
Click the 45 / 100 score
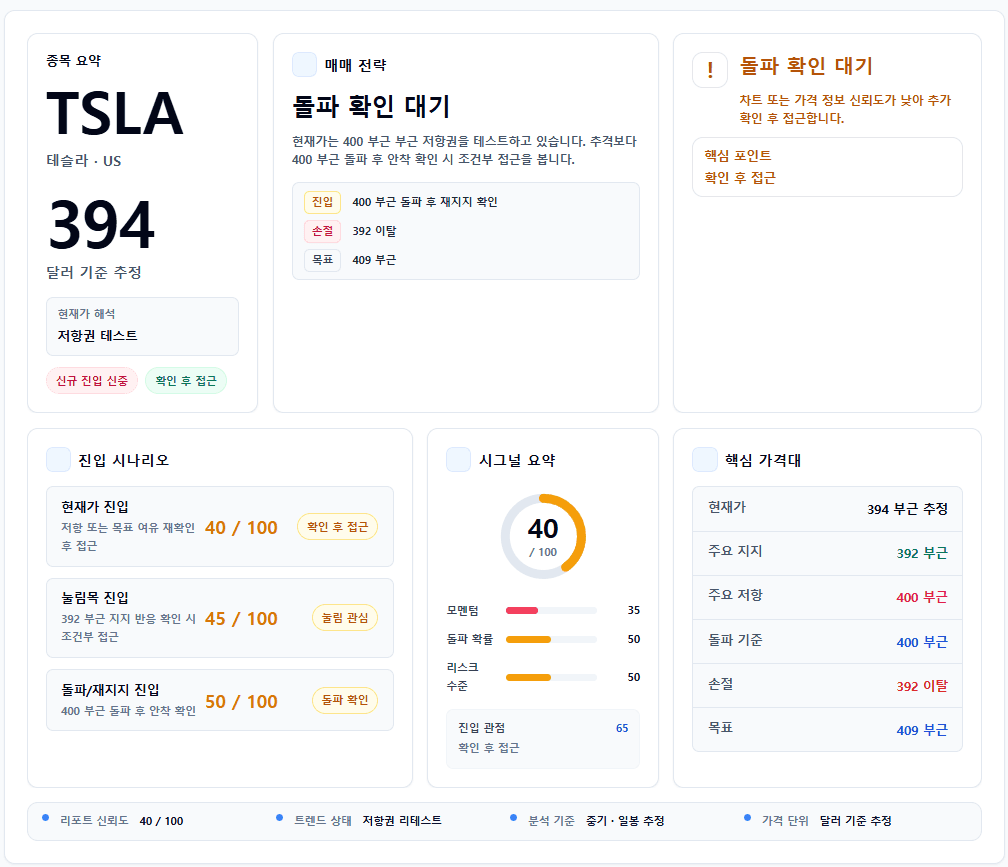[x=241, y=618]
